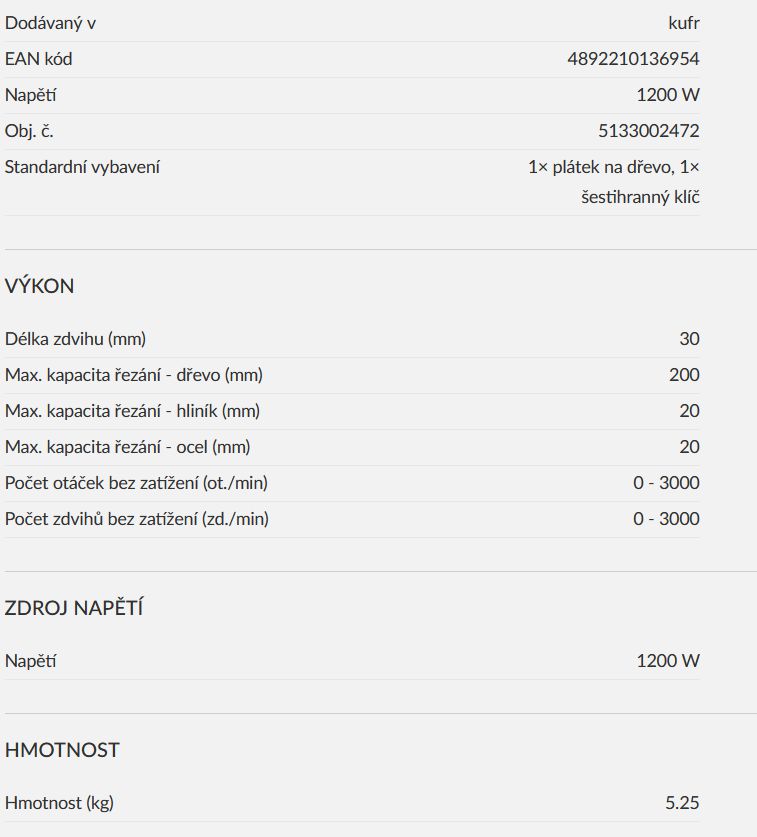Click the Max. kapacita řezání - hliník label
The height and width of the screenshot is (837, 757).
pyautogui.click(x=132, y=411)
